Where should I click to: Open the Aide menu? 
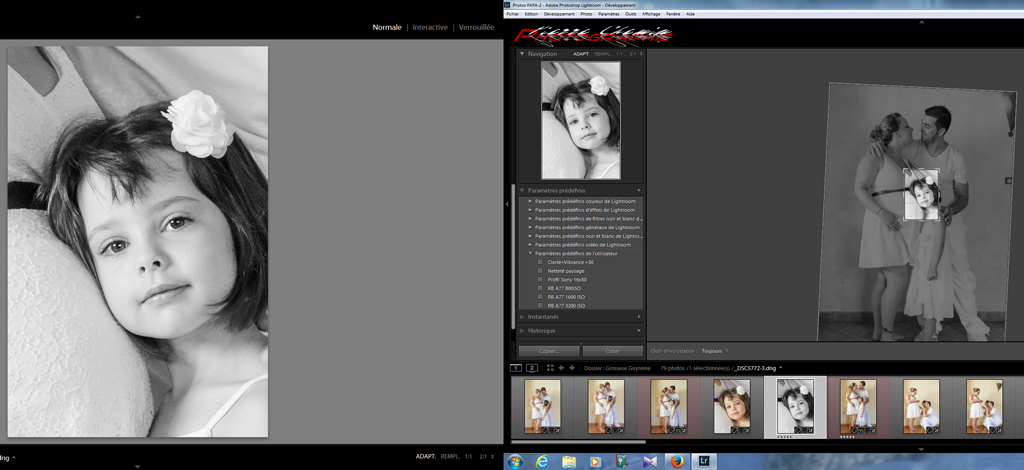690,14
